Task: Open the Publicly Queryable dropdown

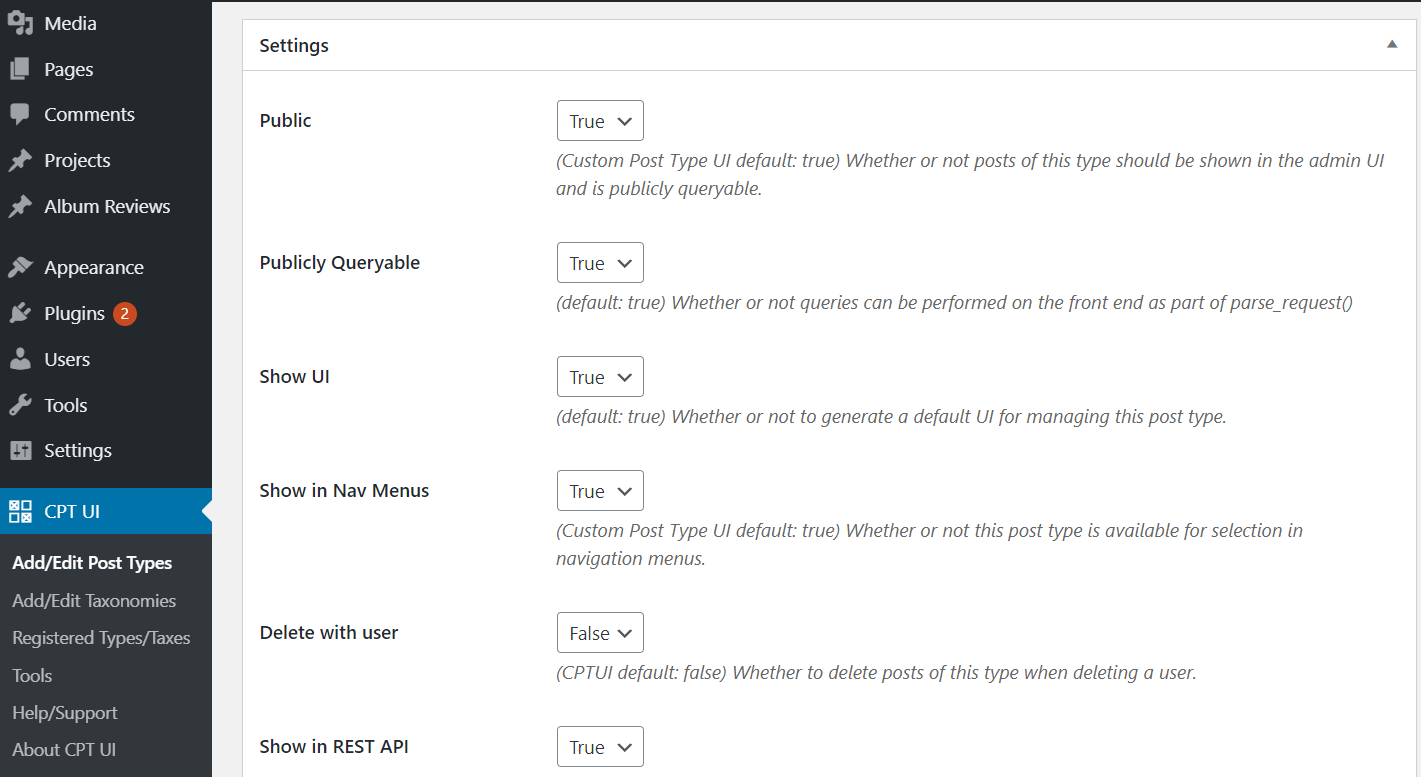Action: click(599, 262)
